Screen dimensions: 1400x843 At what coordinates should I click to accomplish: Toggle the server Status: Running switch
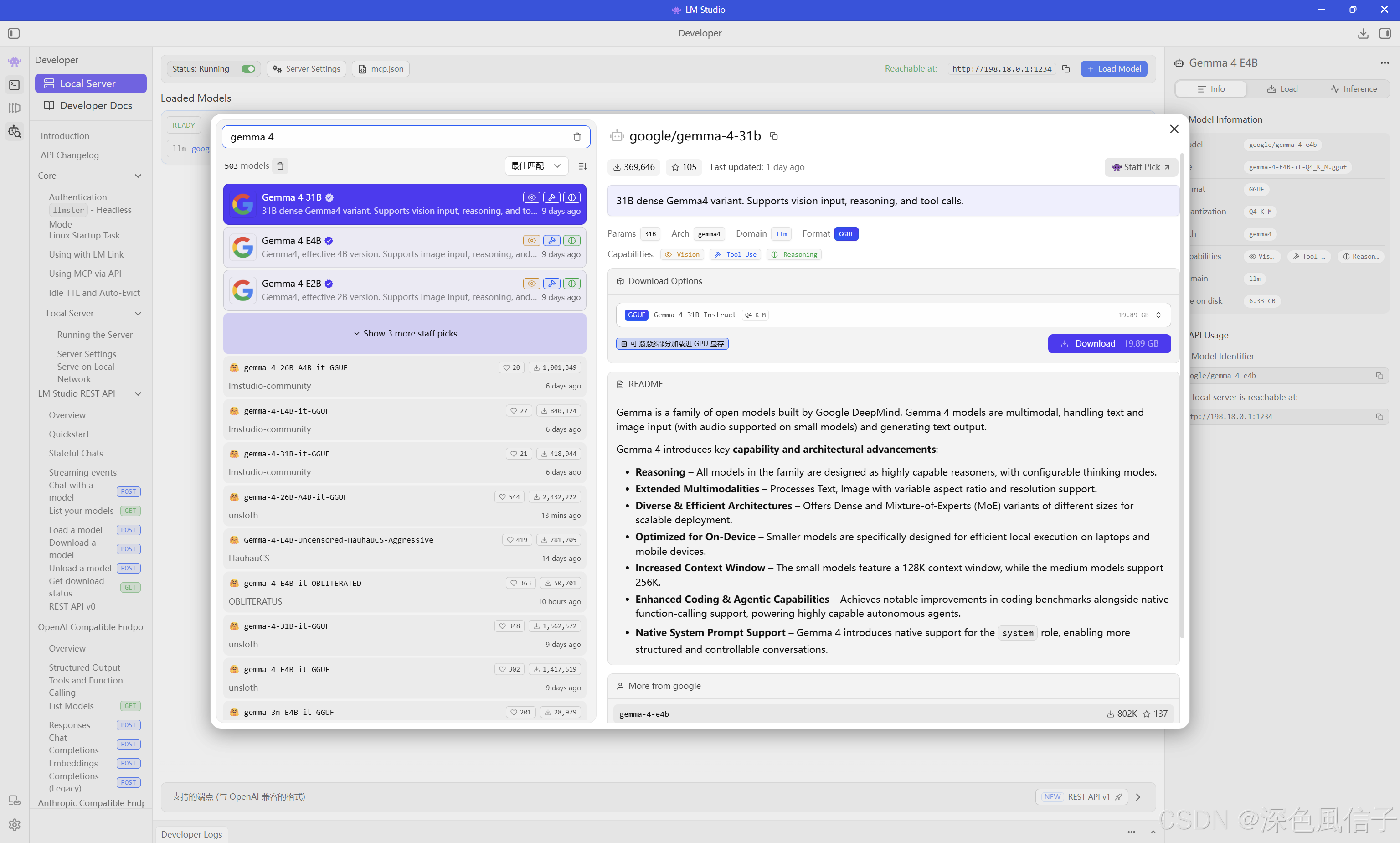pos(248,69)
